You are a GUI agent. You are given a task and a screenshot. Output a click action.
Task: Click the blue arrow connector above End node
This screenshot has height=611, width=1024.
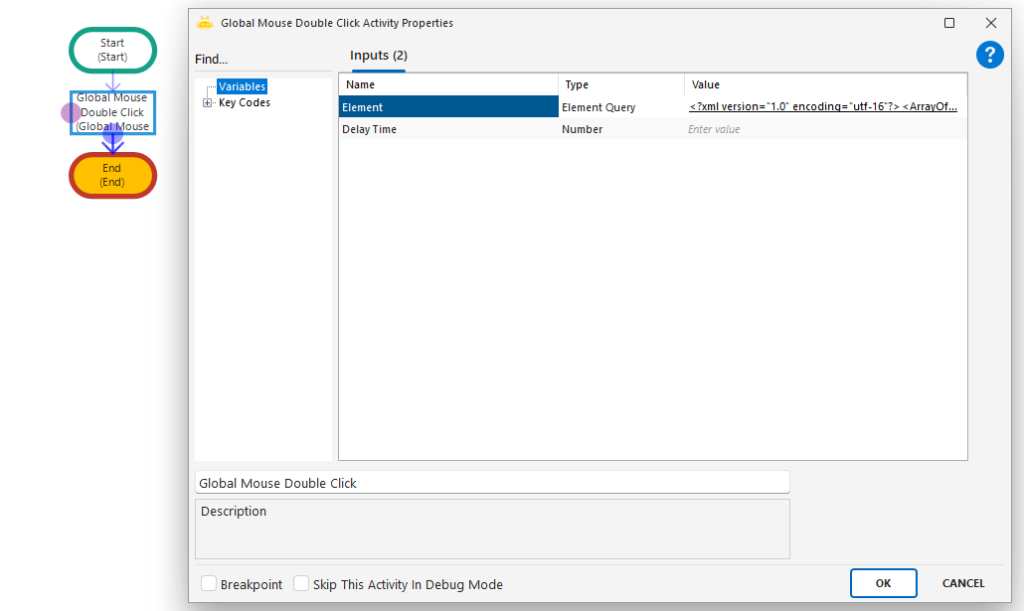pyautogui.click(x=113, y=140)
